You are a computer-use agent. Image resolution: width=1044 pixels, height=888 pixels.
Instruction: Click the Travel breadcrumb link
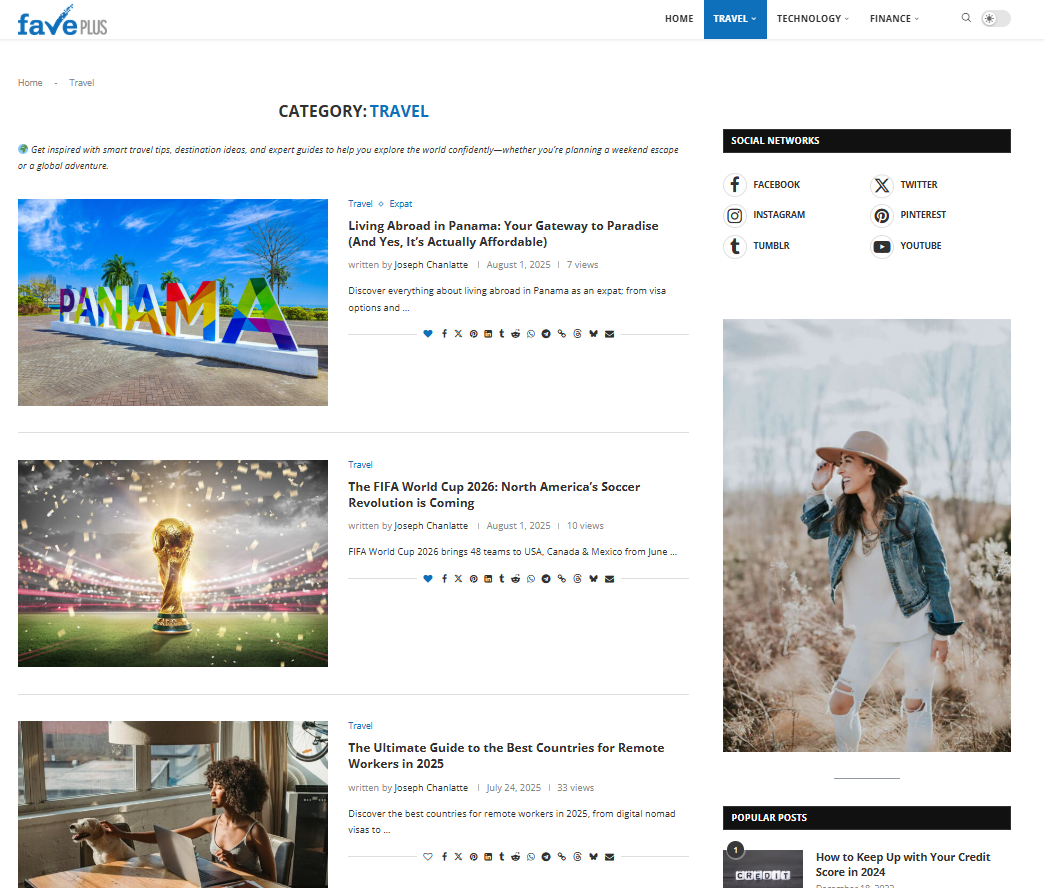coord(82,83)
